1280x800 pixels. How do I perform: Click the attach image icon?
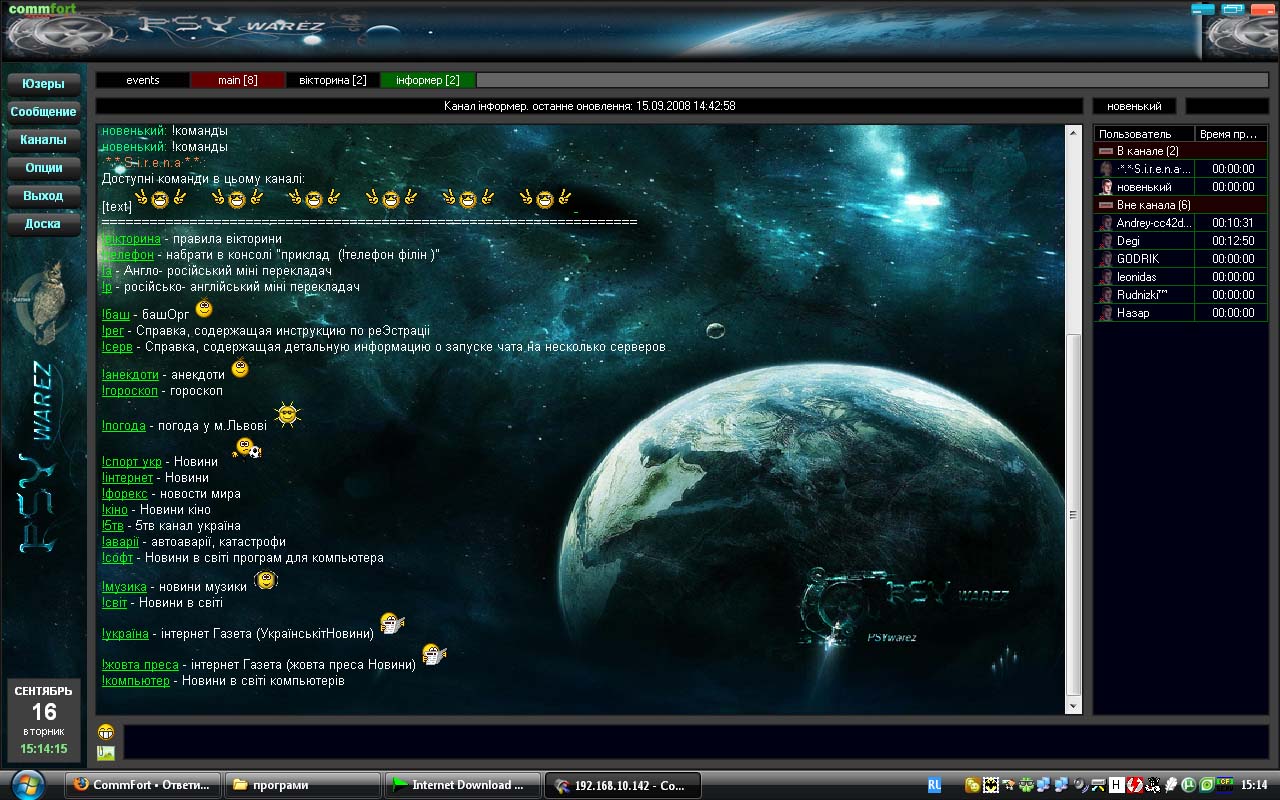coord(106,753)
